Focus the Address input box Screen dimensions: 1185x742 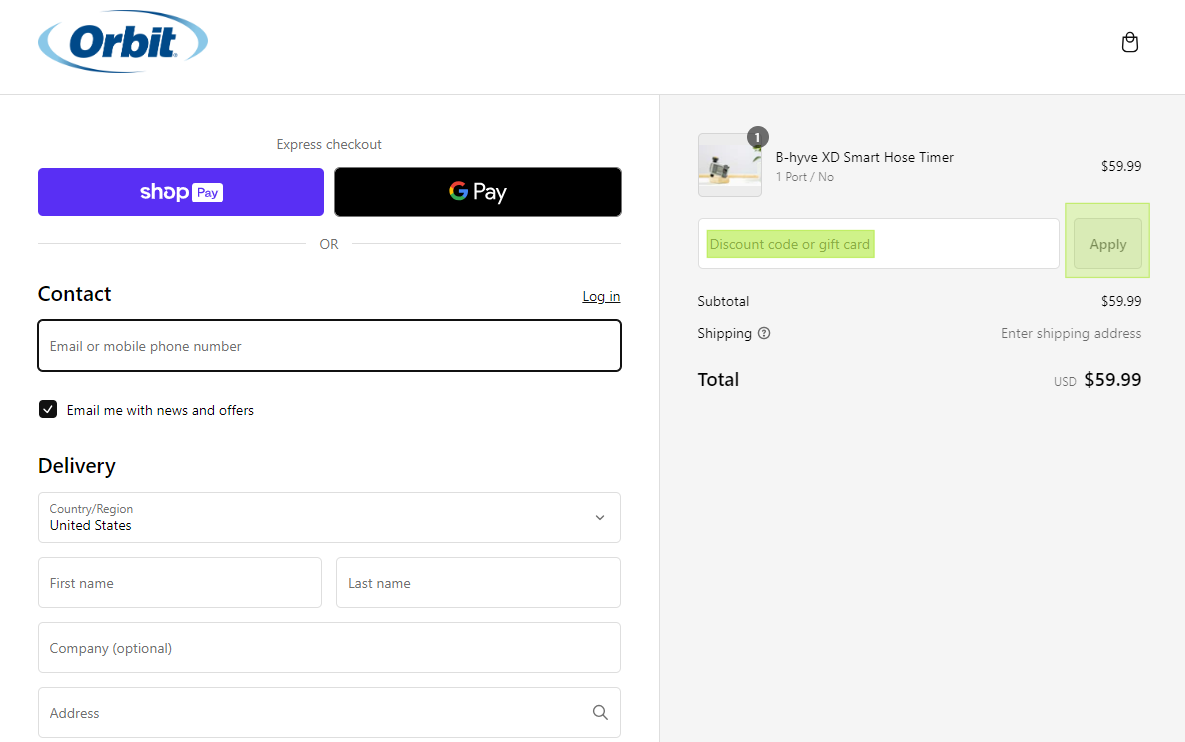click(310, 713)
